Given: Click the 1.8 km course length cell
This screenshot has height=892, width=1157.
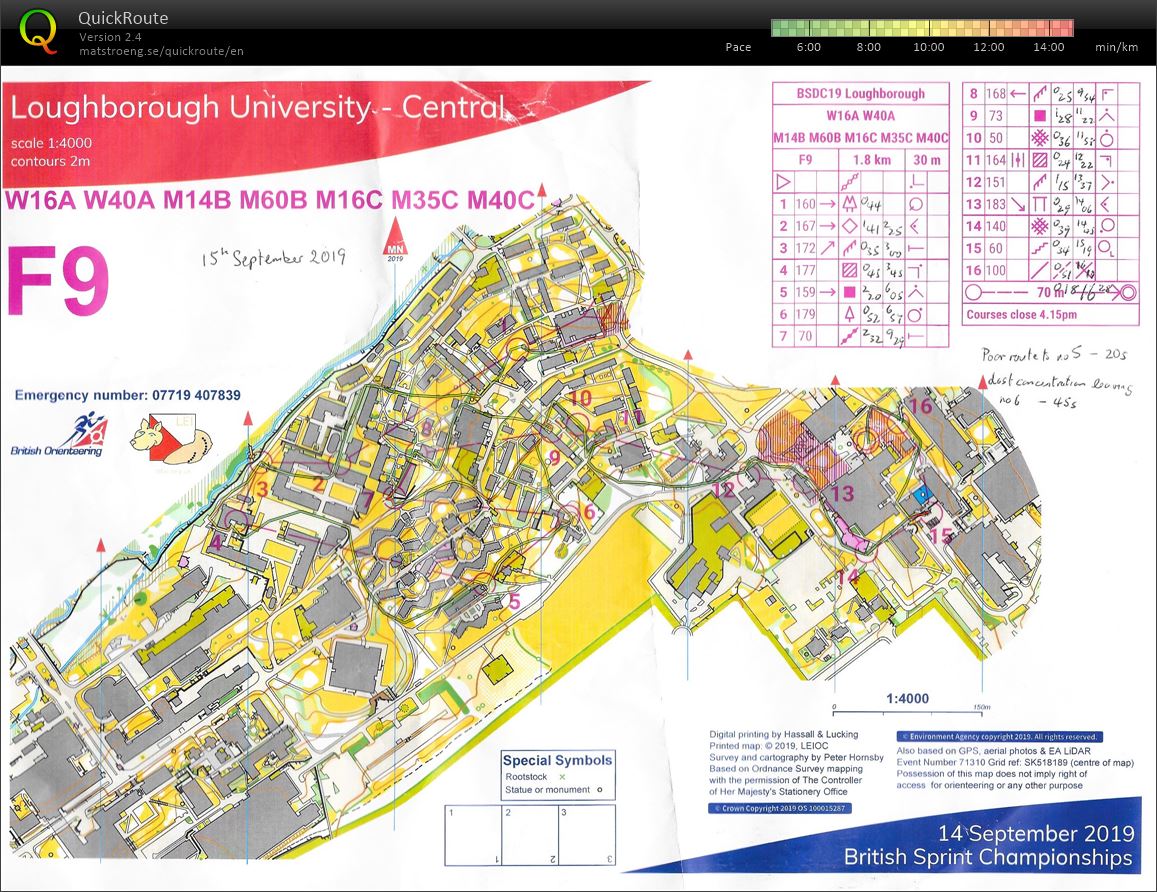Looking at the screenshot, I should (871, 159).
